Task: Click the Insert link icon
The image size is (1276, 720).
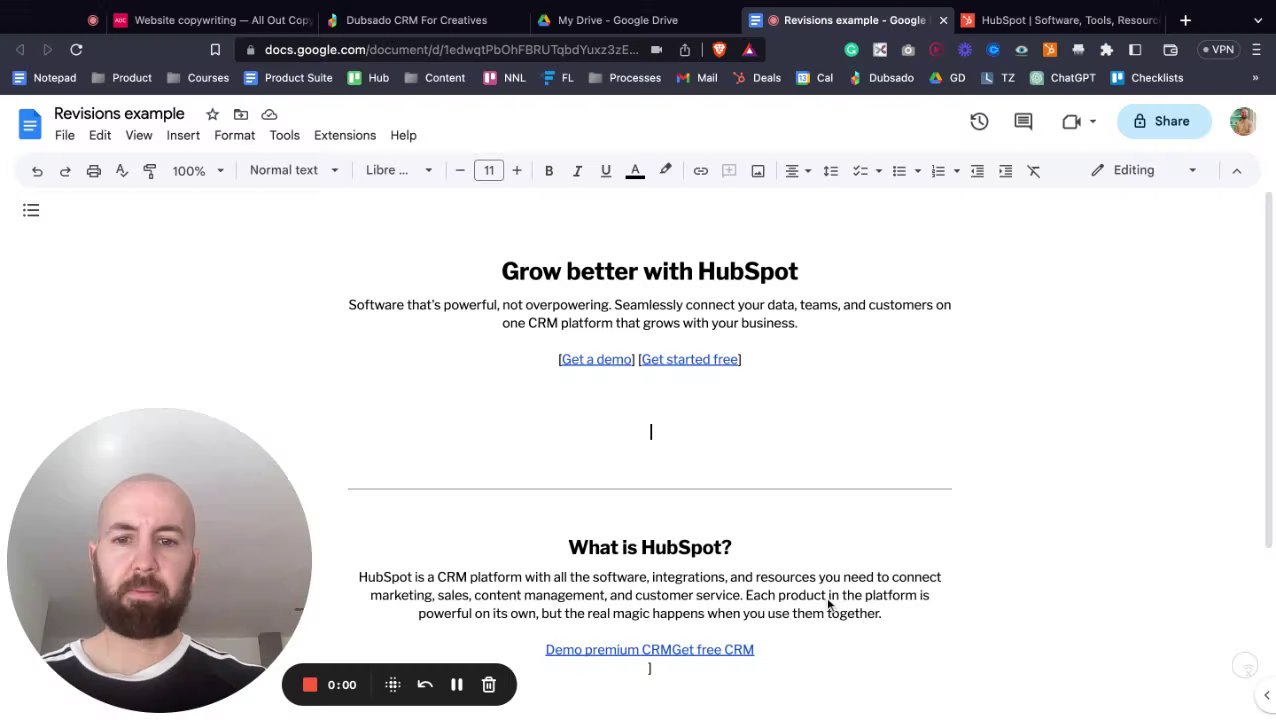Action: click(701, 171)
